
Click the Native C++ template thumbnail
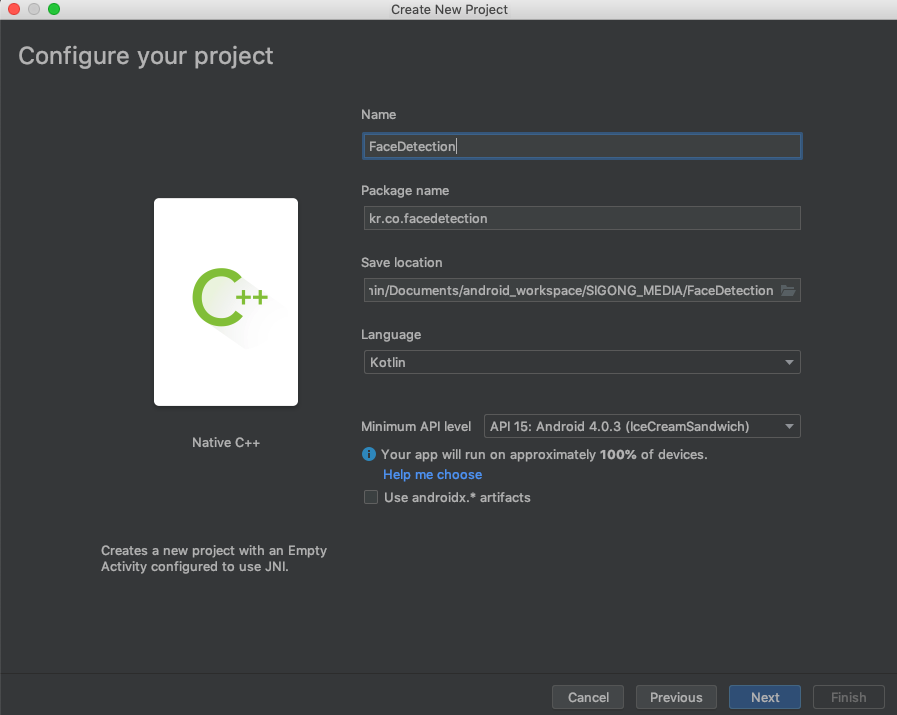226,302
